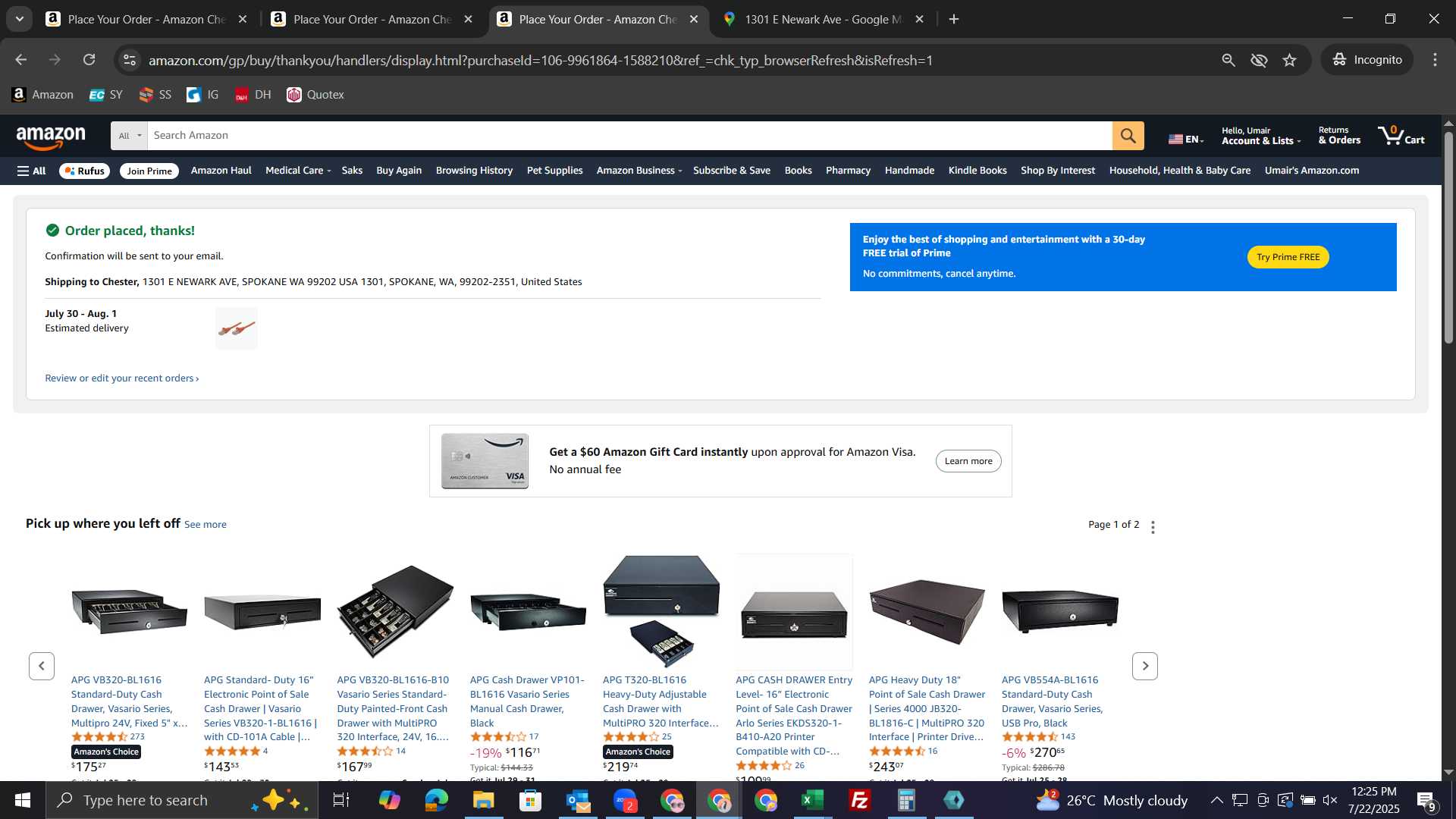
Task: Show previous carousel page arrow
Action: [42, 666]
